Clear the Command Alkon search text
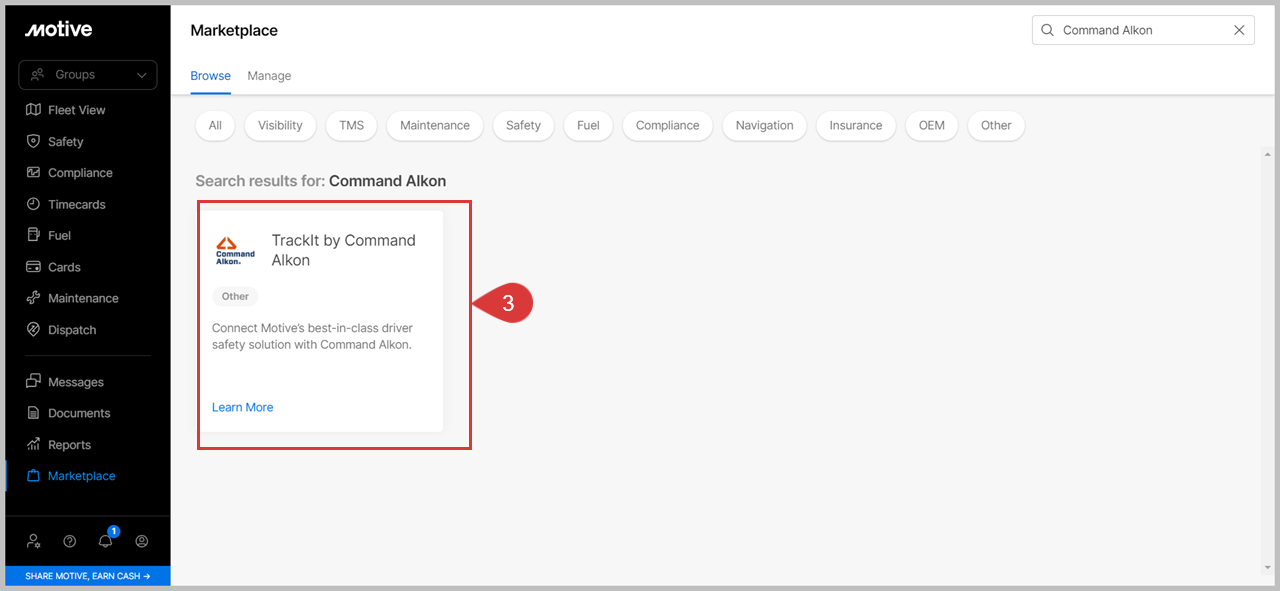1280x591 pixels. pos(1239,30)
